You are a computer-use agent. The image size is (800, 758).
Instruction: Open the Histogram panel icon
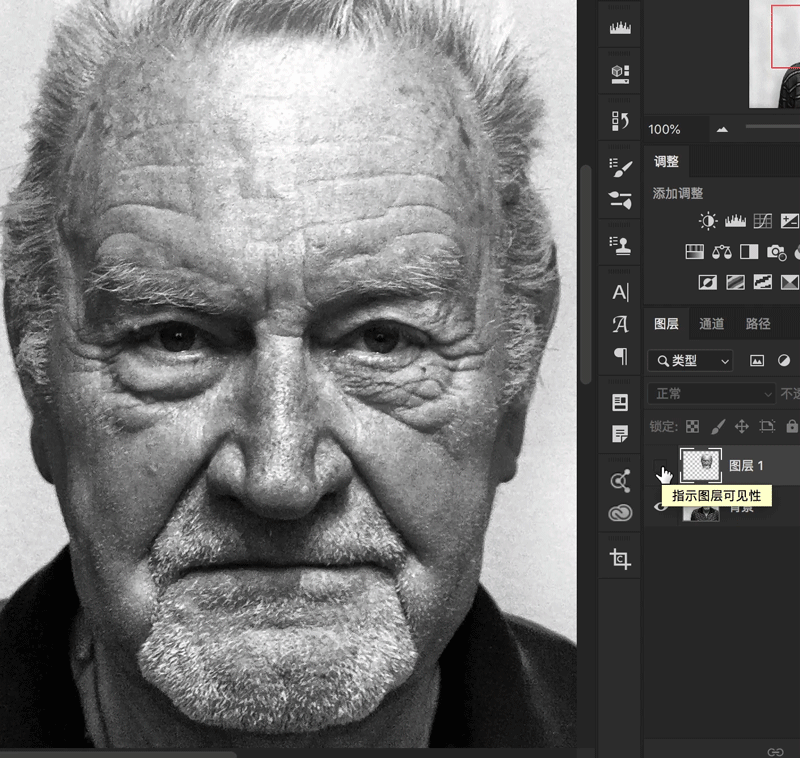pos(620,28)
